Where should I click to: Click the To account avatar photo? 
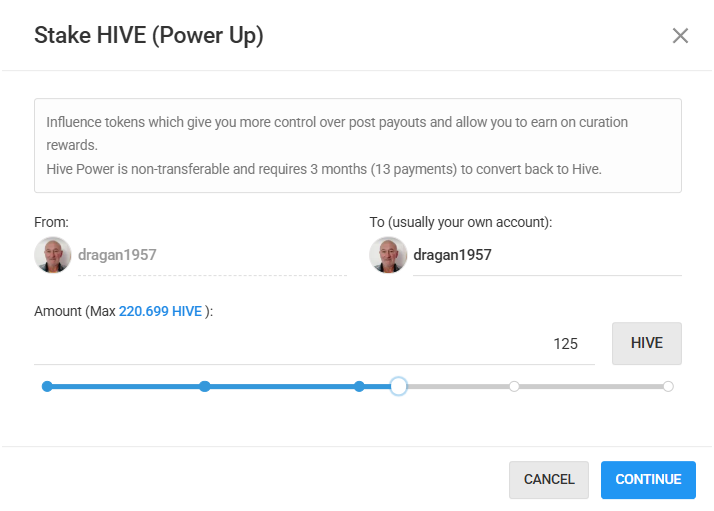coord(388,255)
